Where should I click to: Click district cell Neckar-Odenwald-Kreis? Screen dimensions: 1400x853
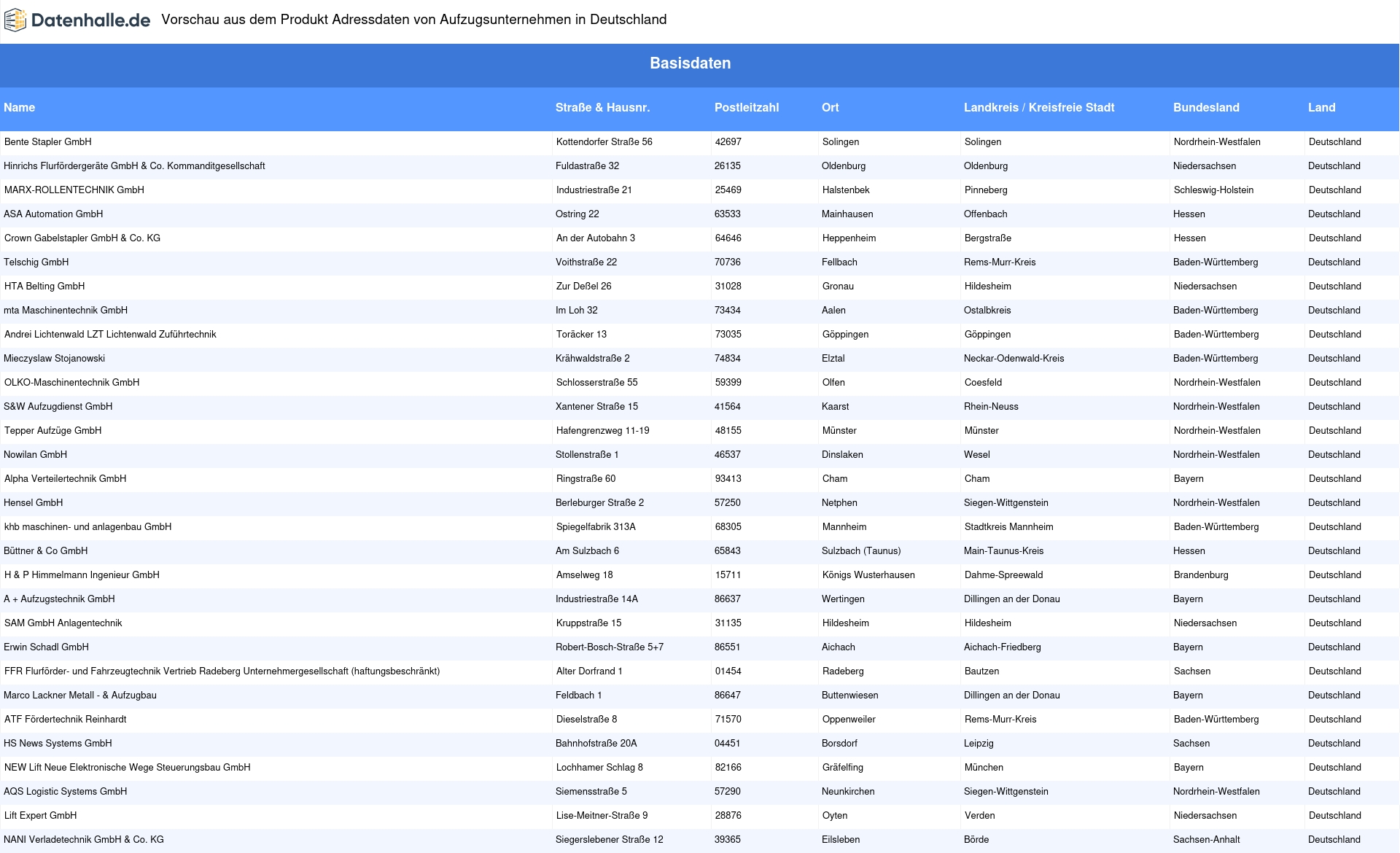click(1014, 359)
